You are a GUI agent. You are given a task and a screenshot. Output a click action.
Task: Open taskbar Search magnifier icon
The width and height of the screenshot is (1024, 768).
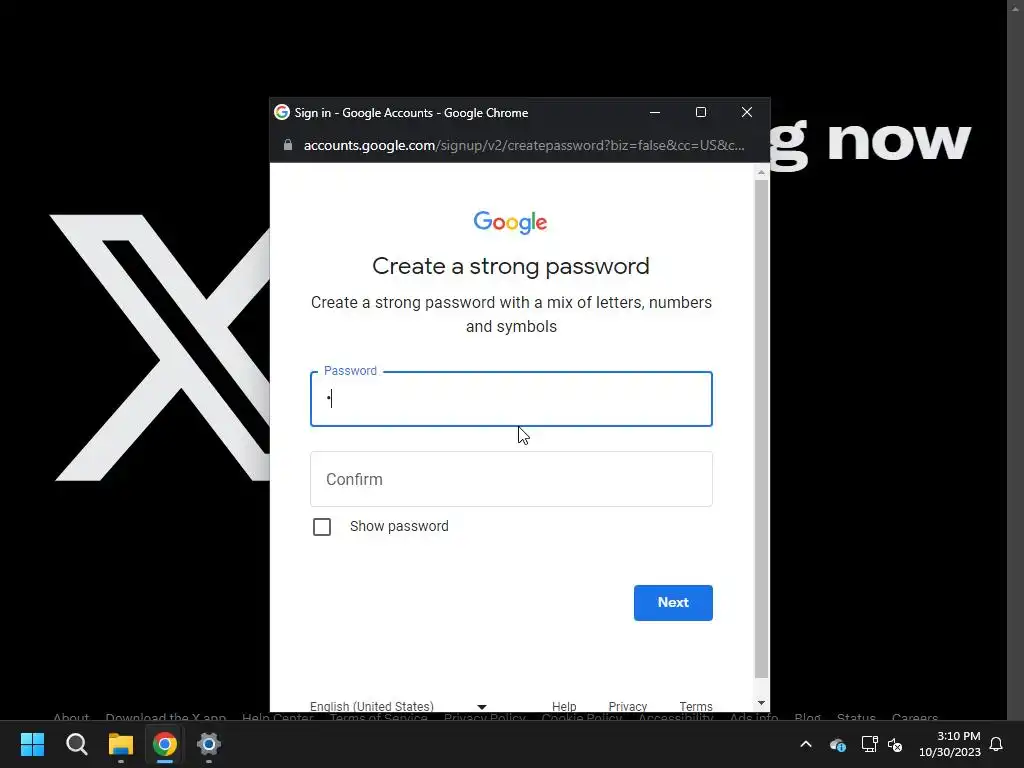tap(76, 744)
